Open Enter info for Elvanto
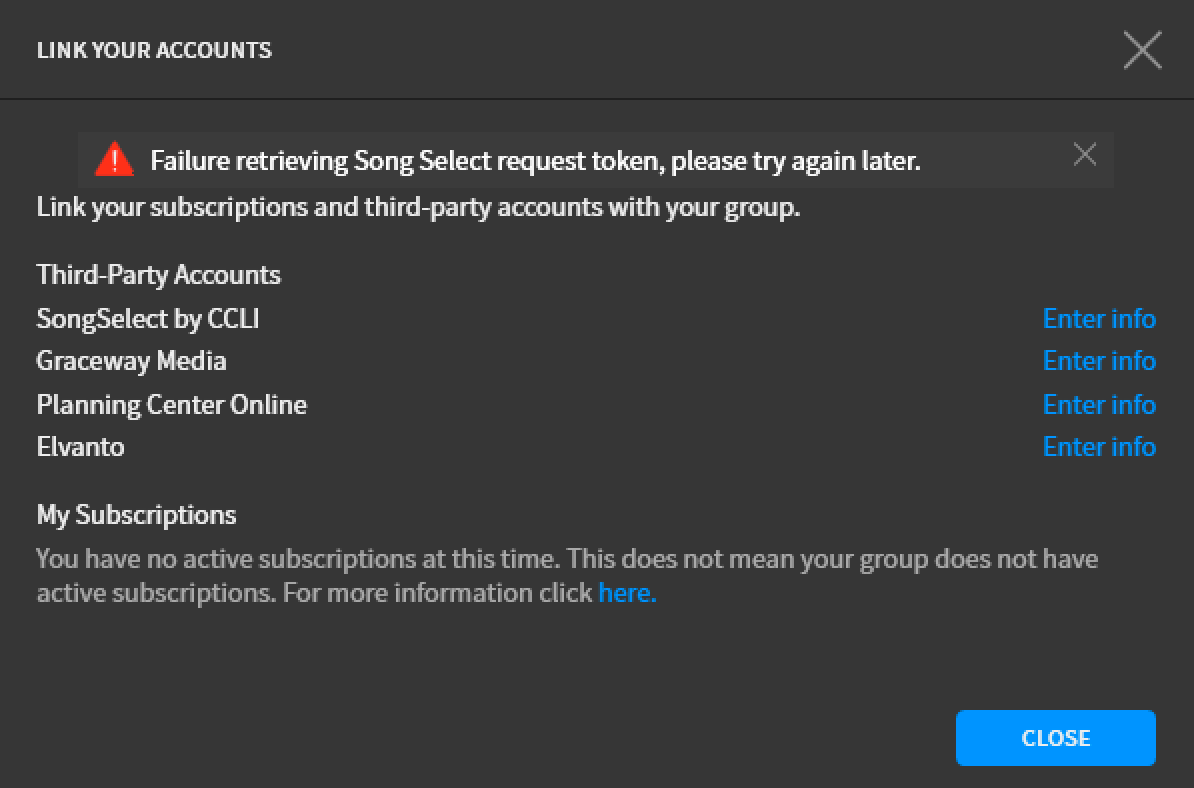The height and width of the screenshot is (788, 1194). click(x=1099, y=447)
